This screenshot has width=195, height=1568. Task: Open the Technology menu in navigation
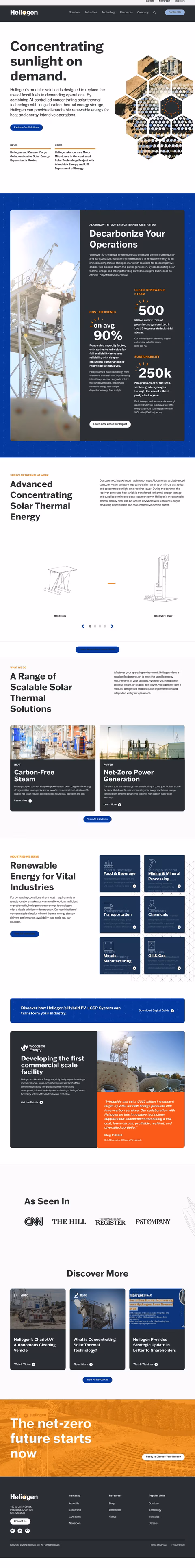point(108,12)
